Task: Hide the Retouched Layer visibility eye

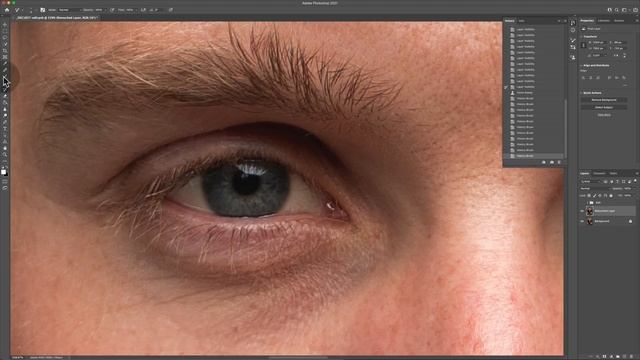Action: [582, 211]
